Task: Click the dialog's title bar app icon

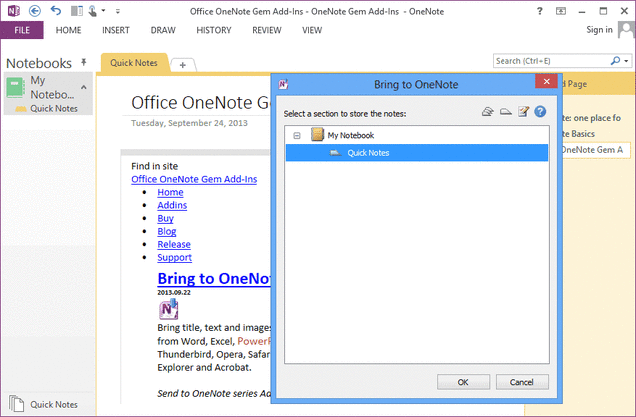Action: (x=283, y=84)
